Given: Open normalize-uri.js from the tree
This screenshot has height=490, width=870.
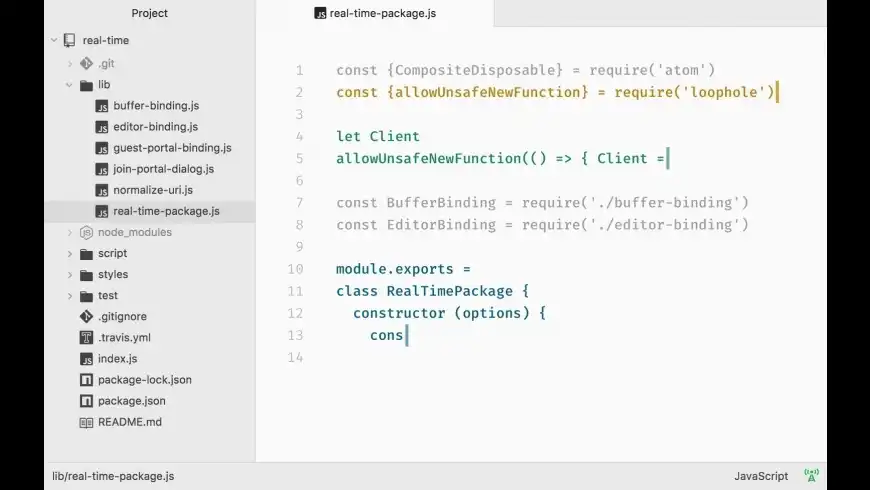Looking at the screenshot, I should point(153,190).
